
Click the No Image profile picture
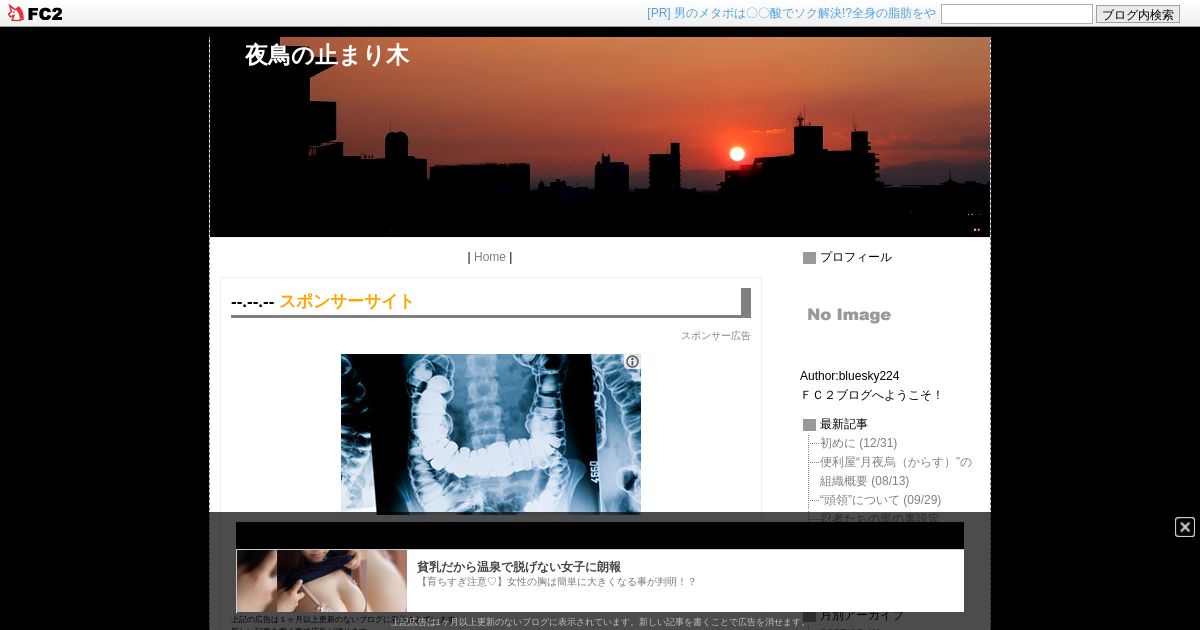tap(849, 315)
